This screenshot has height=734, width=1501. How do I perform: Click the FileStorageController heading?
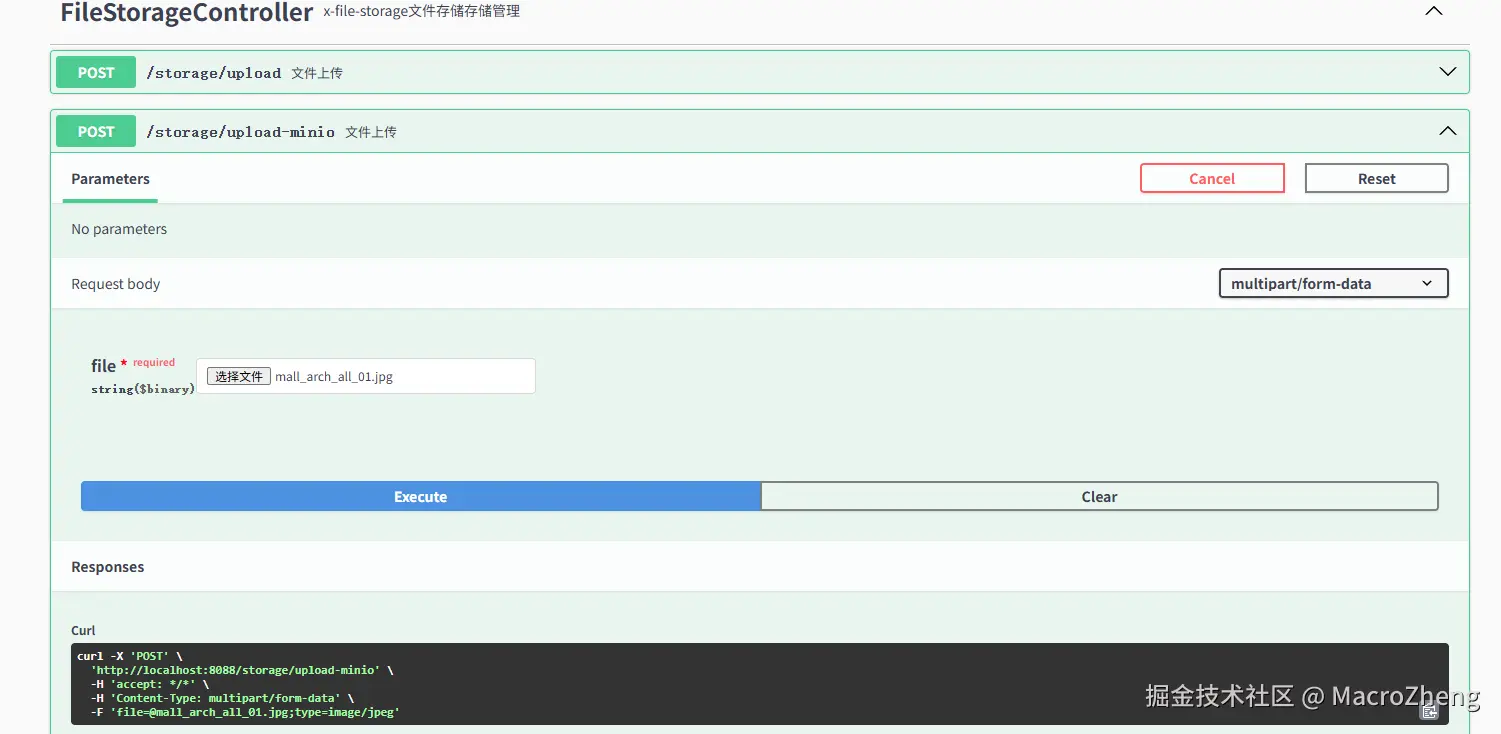187,12
